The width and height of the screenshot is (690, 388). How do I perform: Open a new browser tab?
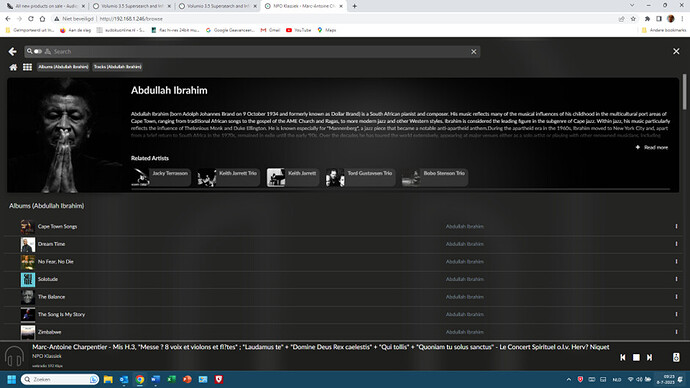[x=354, y=6]
